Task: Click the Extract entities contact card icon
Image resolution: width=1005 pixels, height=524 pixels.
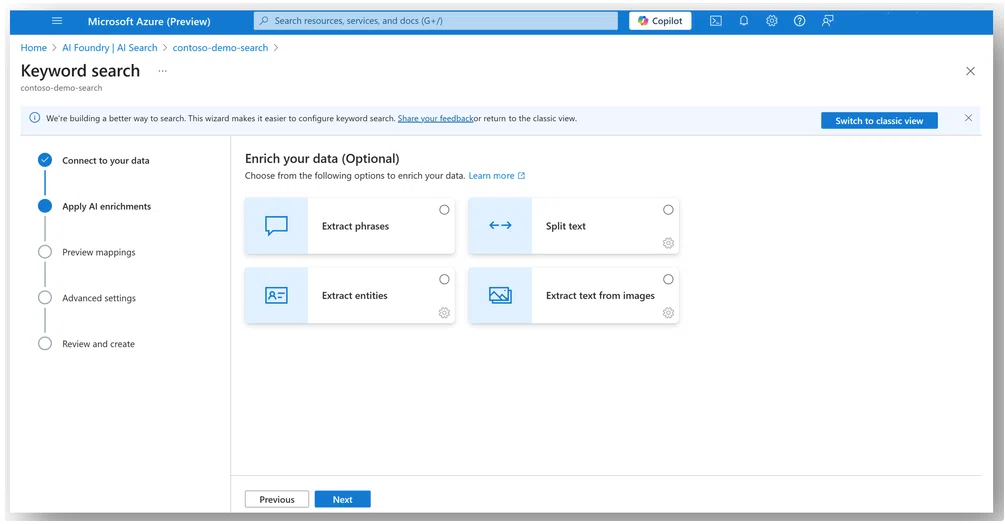Action: [276, 295]
